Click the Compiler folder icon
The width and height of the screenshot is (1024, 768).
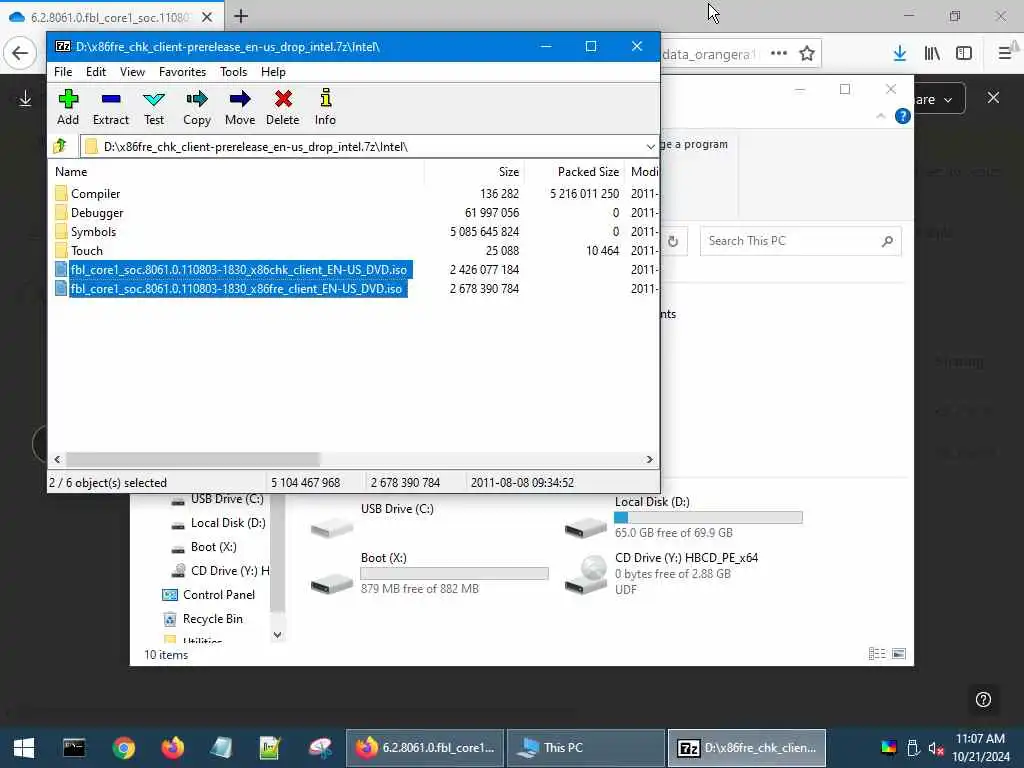coord(61,193)
